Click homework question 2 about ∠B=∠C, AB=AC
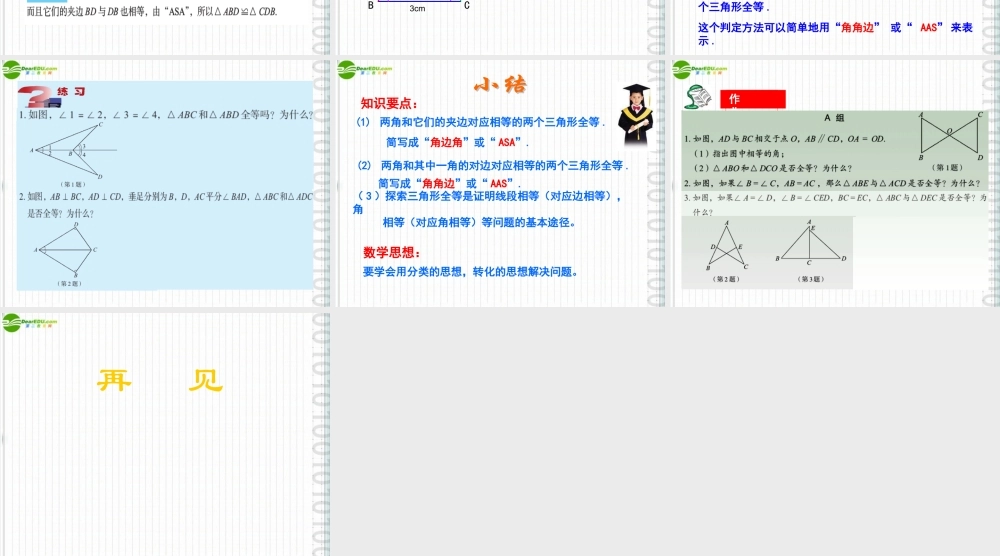 pos(832,183)
